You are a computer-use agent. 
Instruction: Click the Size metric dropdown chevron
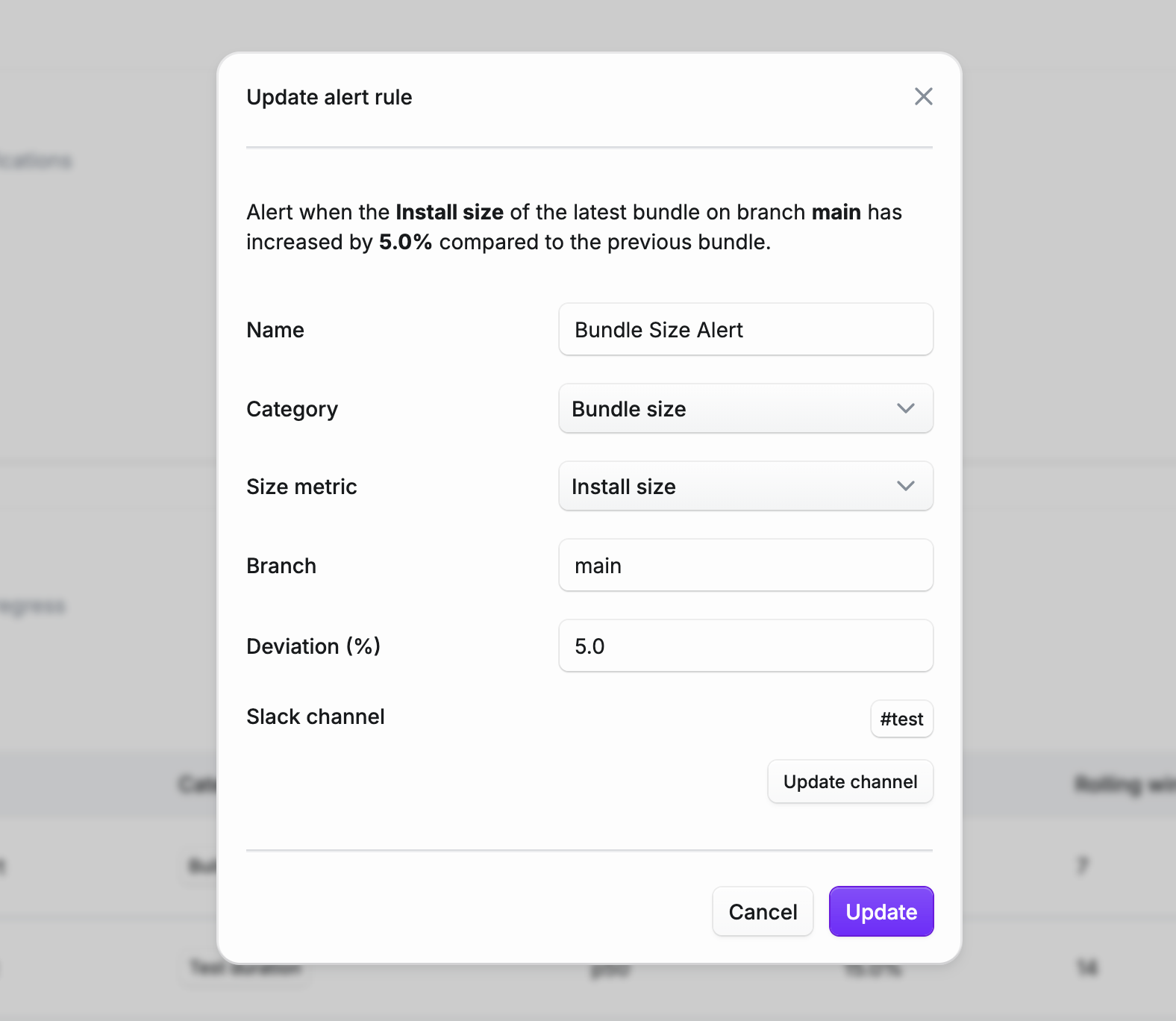click(x=905, y=486)
